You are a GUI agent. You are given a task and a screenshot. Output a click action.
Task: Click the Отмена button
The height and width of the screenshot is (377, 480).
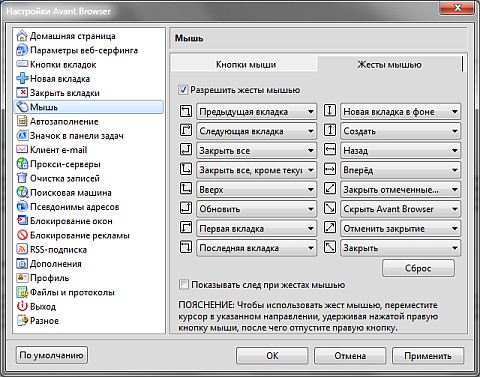point(350,356)
